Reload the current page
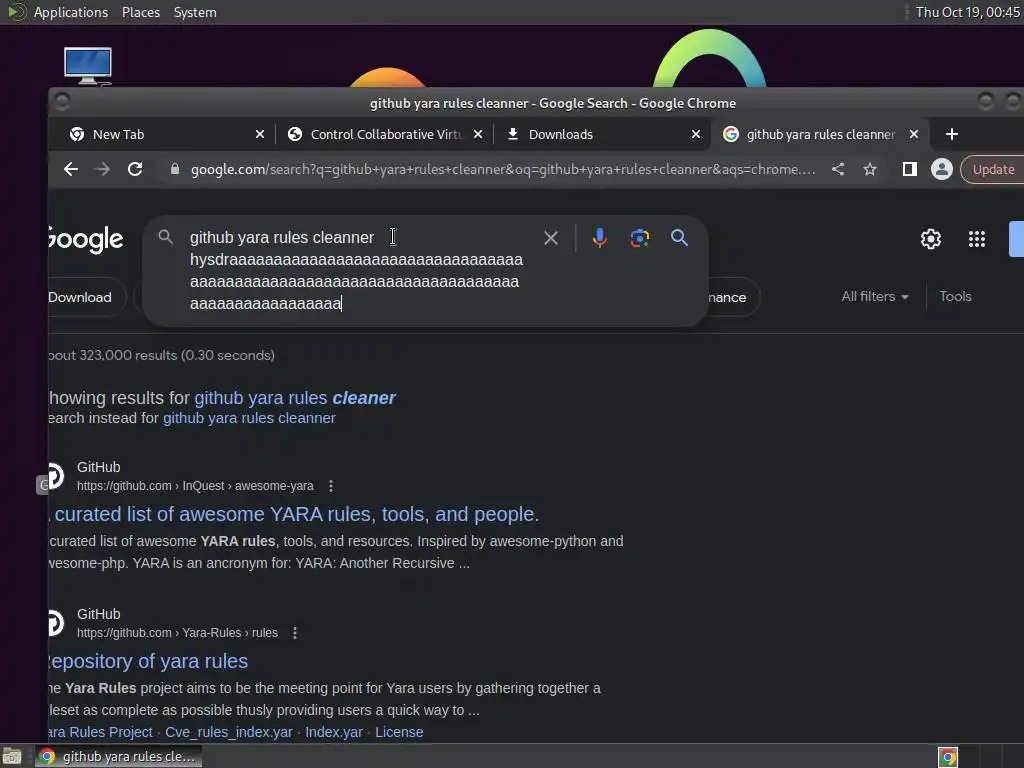 coord(135,170)
